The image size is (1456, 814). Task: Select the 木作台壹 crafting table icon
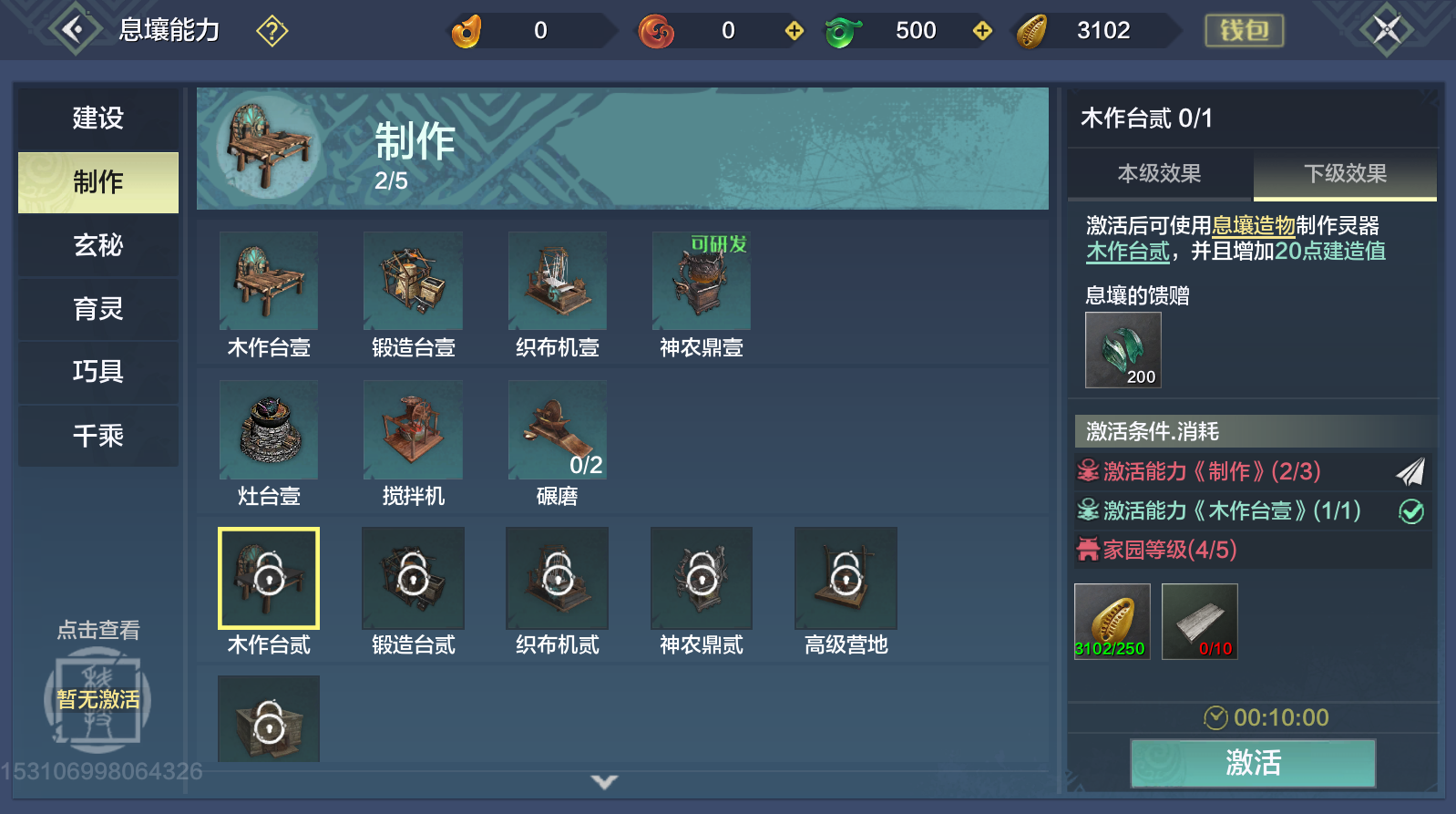269,281
